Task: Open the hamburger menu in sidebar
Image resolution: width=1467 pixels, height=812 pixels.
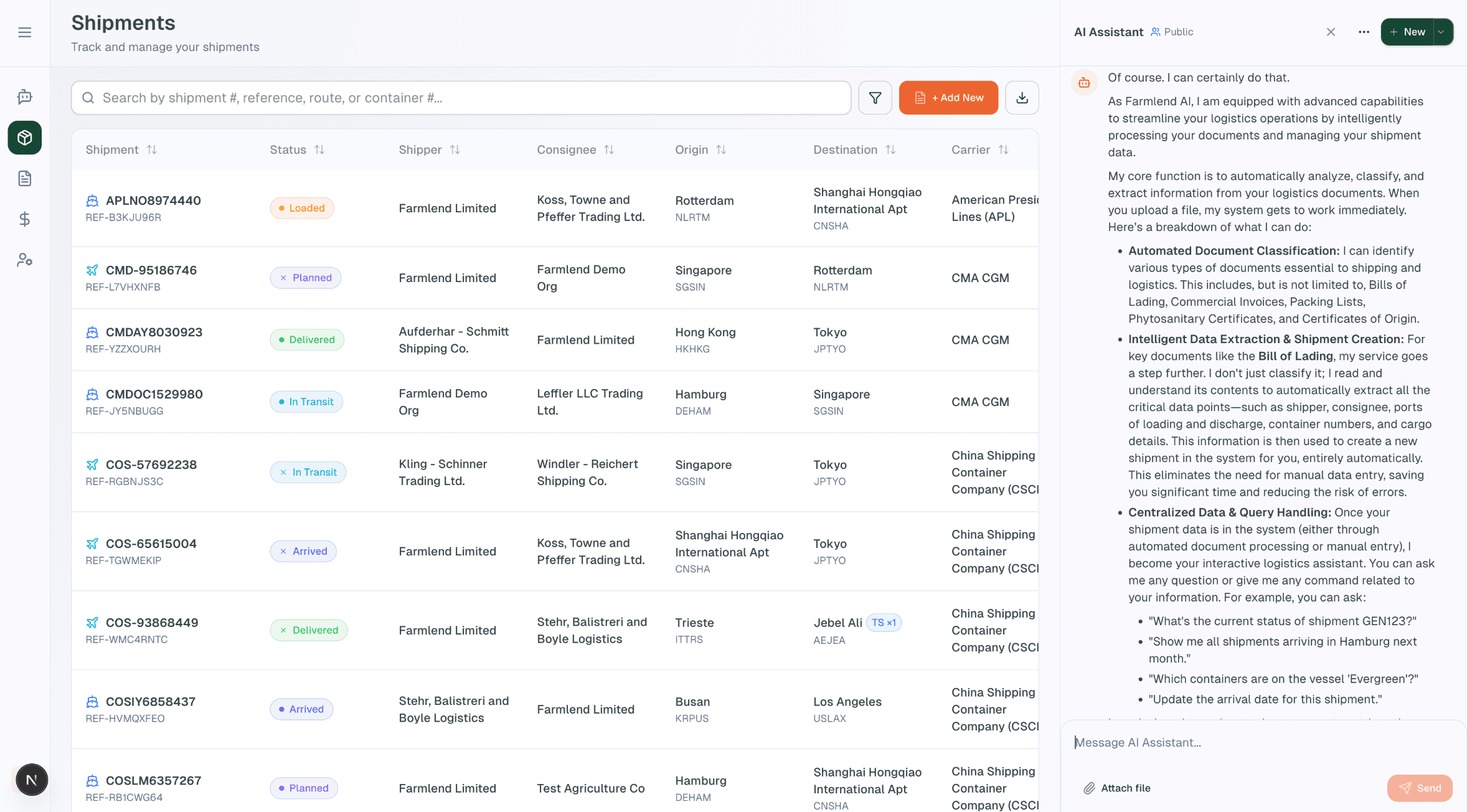Action: 25,32
